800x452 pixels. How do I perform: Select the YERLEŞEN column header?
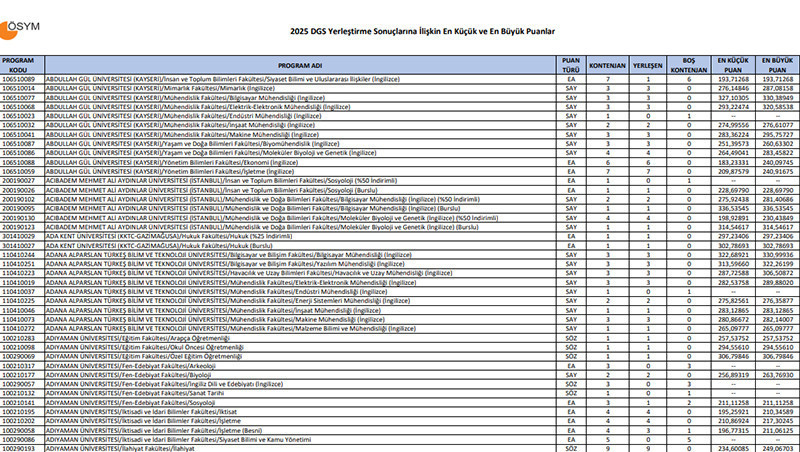point(648,65)
